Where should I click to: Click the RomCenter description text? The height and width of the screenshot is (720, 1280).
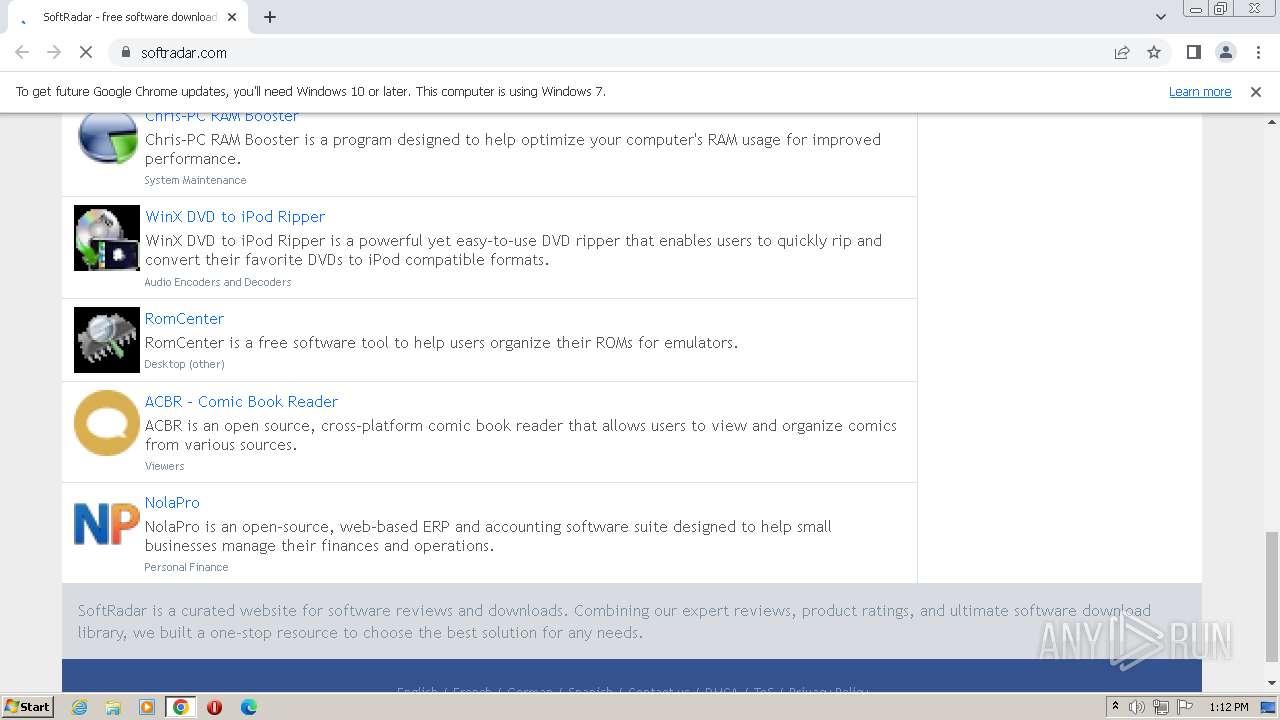pos(441,342)
